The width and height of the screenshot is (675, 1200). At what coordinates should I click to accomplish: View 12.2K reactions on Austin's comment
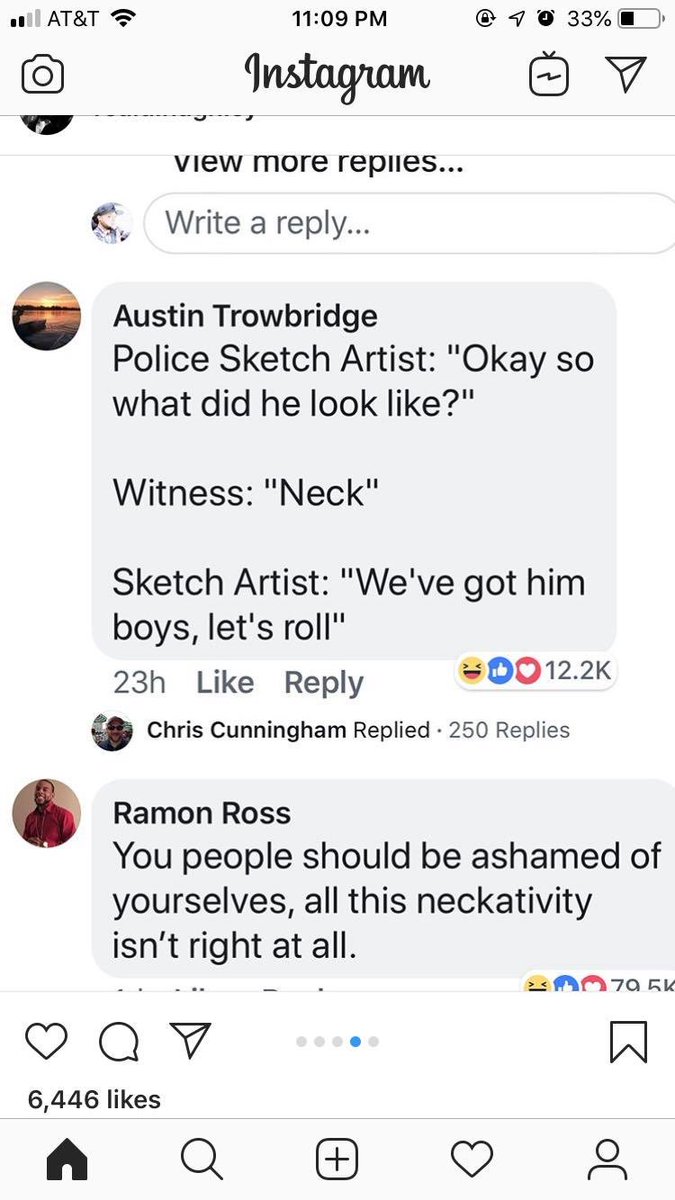pos(536,670)
